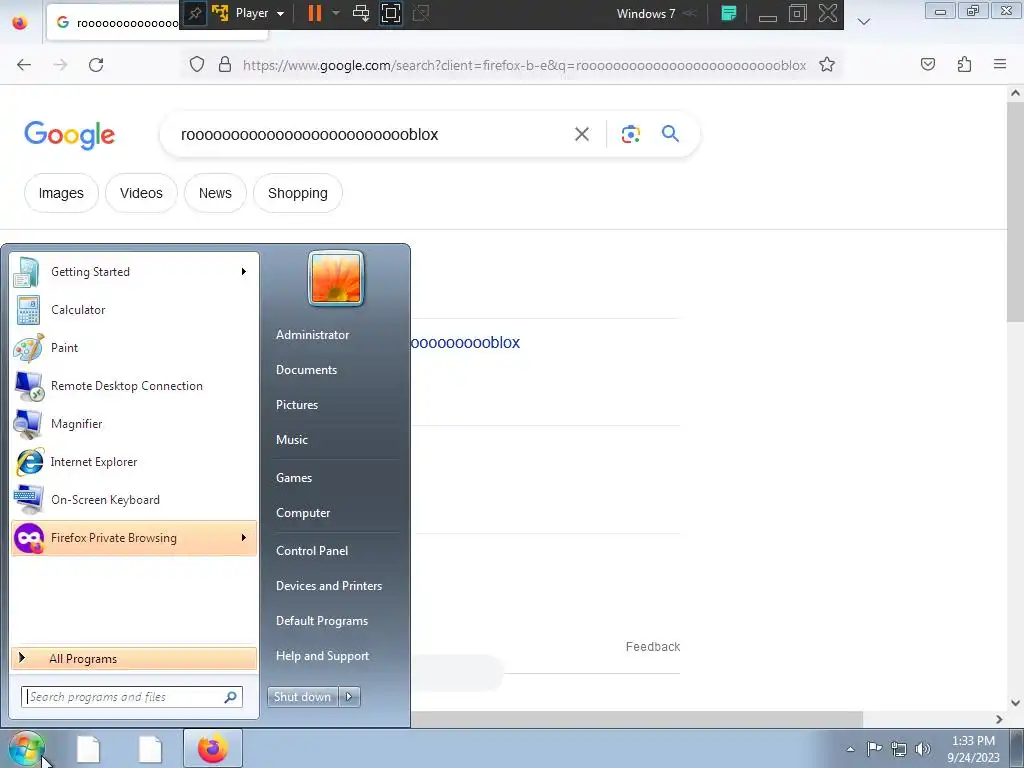Viewport: 1024px width, 768px height.
Task: Click the first blank document taskbar icon
Action: click(88, 749)
